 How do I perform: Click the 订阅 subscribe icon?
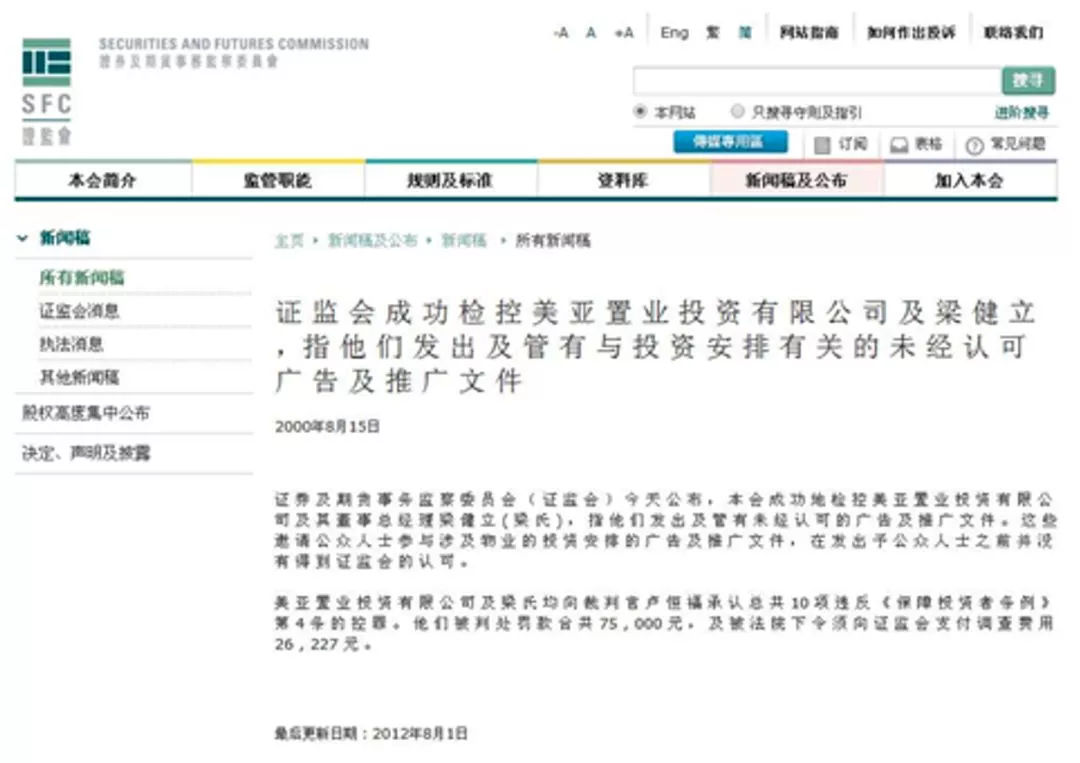pos(822,145)
